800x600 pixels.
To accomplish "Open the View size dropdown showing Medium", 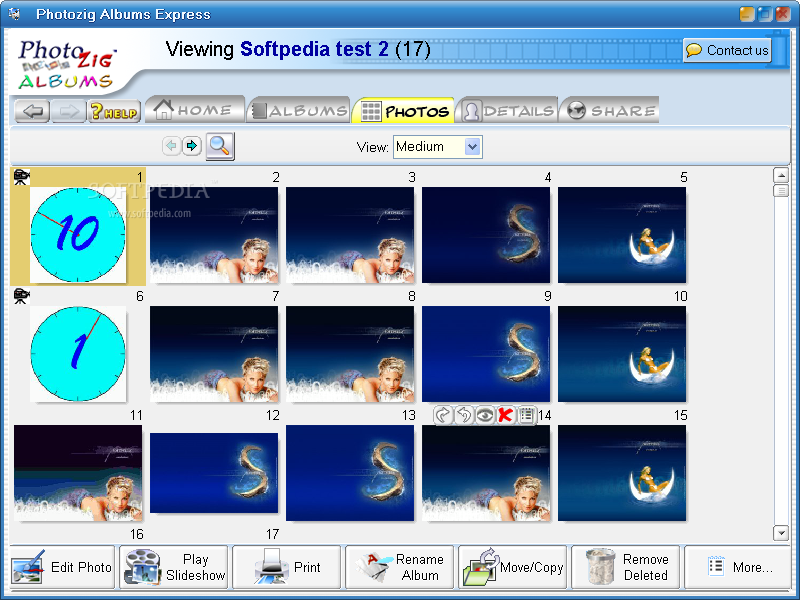I will point(438,147).
